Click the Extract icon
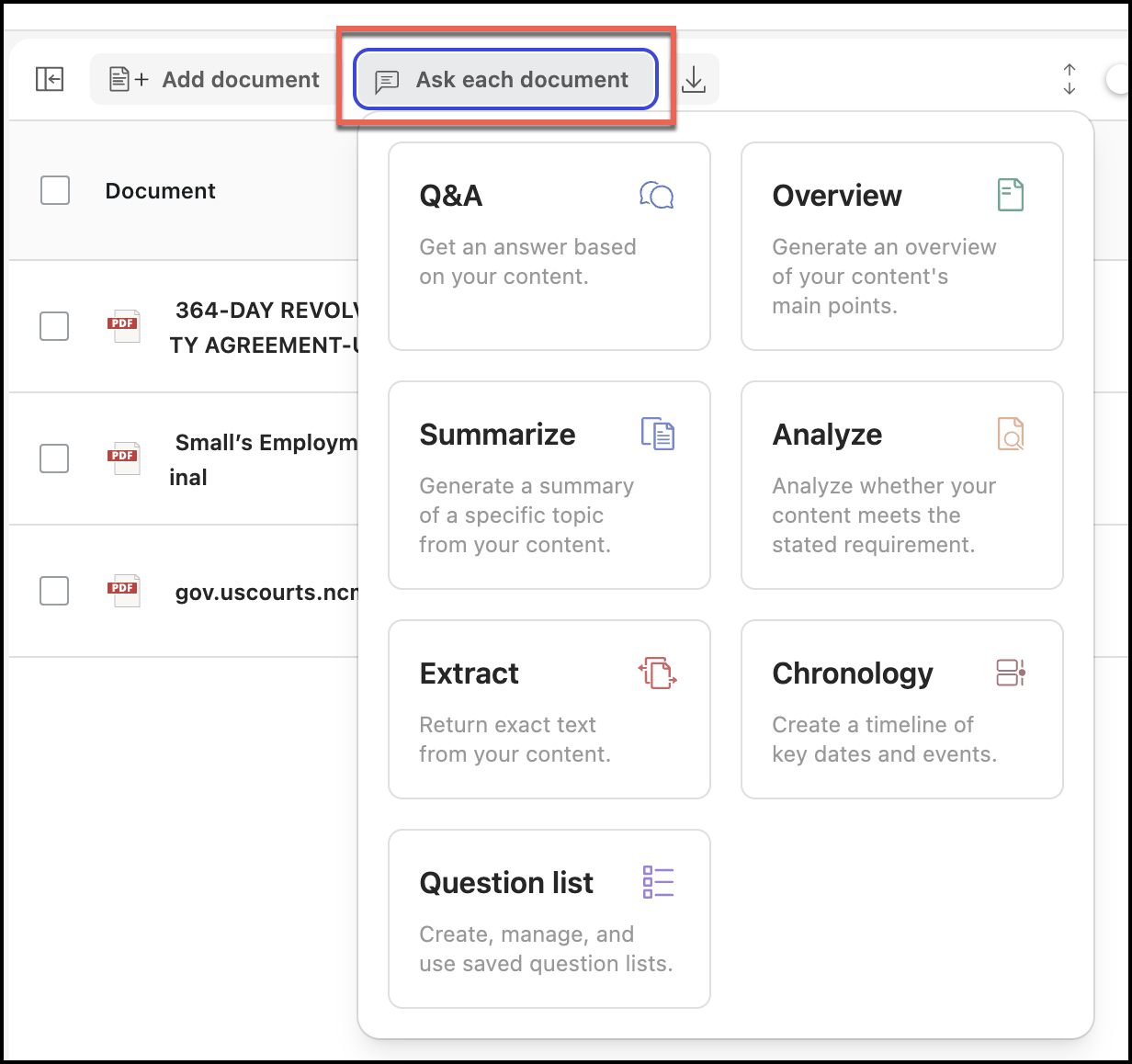 (658, 673)
